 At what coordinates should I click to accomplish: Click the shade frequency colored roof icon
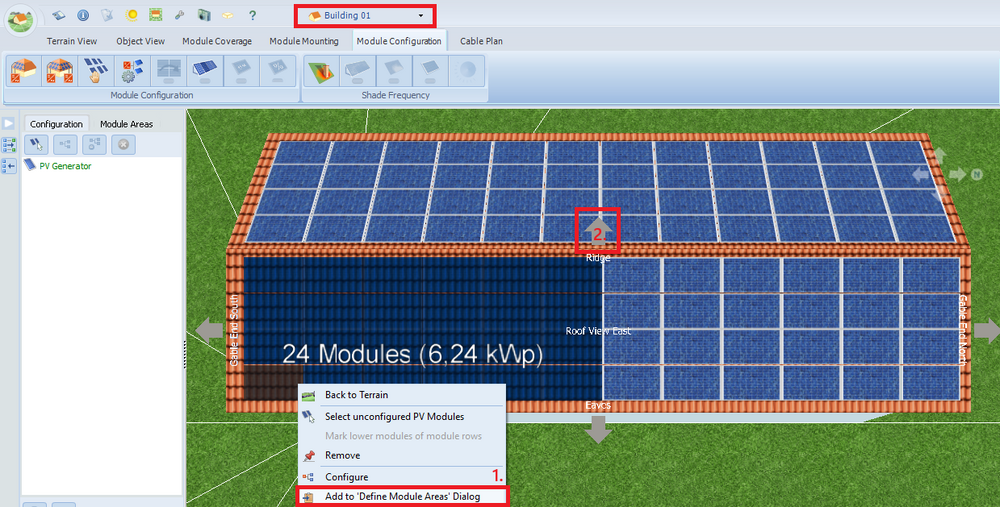(322, 71)
